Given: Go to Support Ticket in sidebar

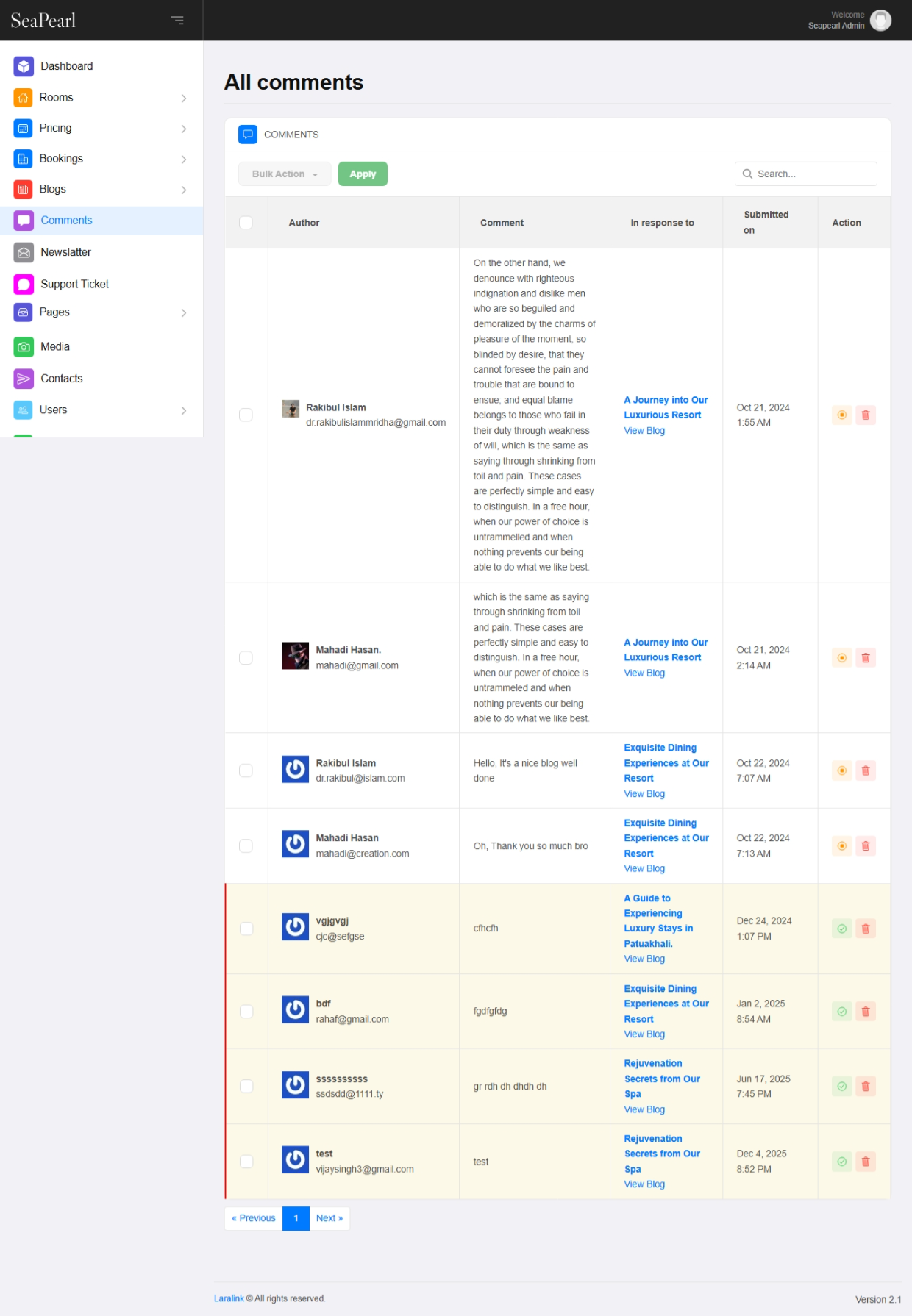Looking at the screenshot, I should (74, 284).
